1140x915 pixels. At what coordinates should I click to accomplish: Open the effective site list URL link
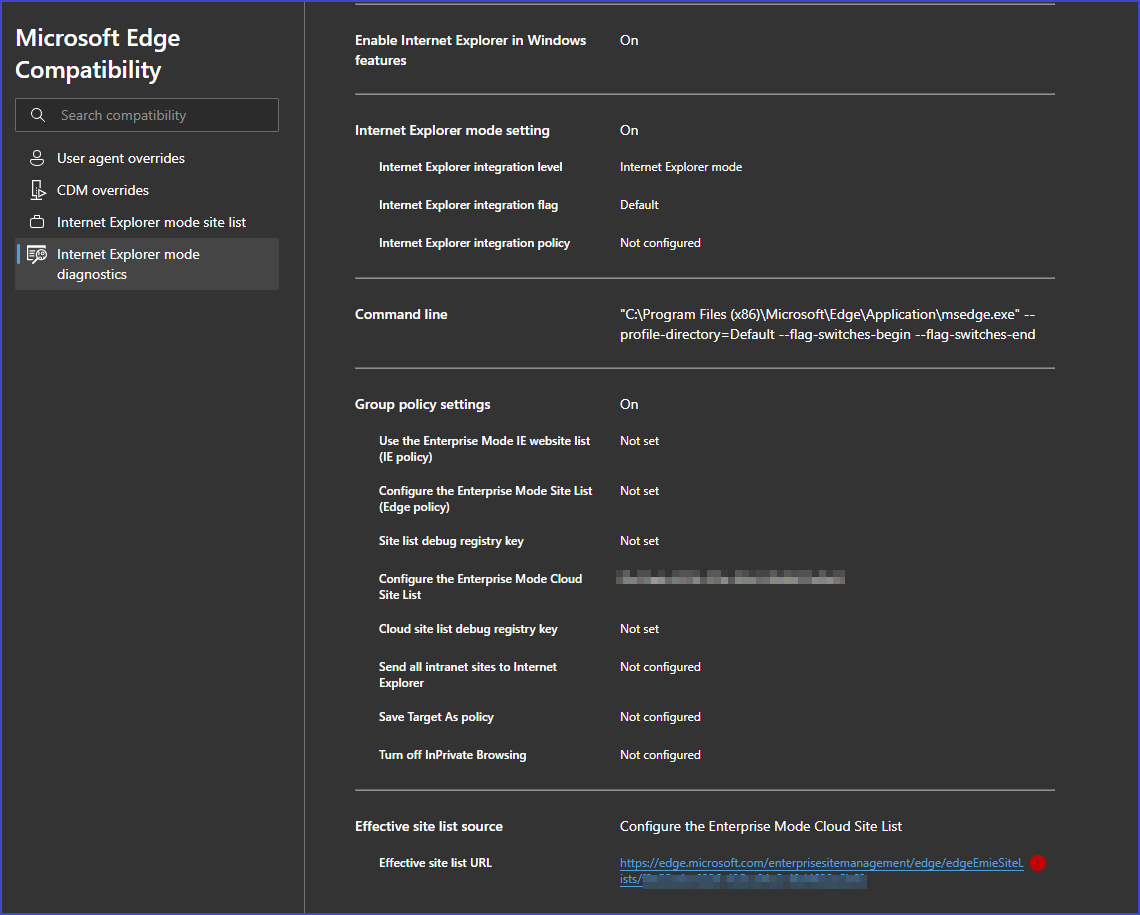click(822, 871)
